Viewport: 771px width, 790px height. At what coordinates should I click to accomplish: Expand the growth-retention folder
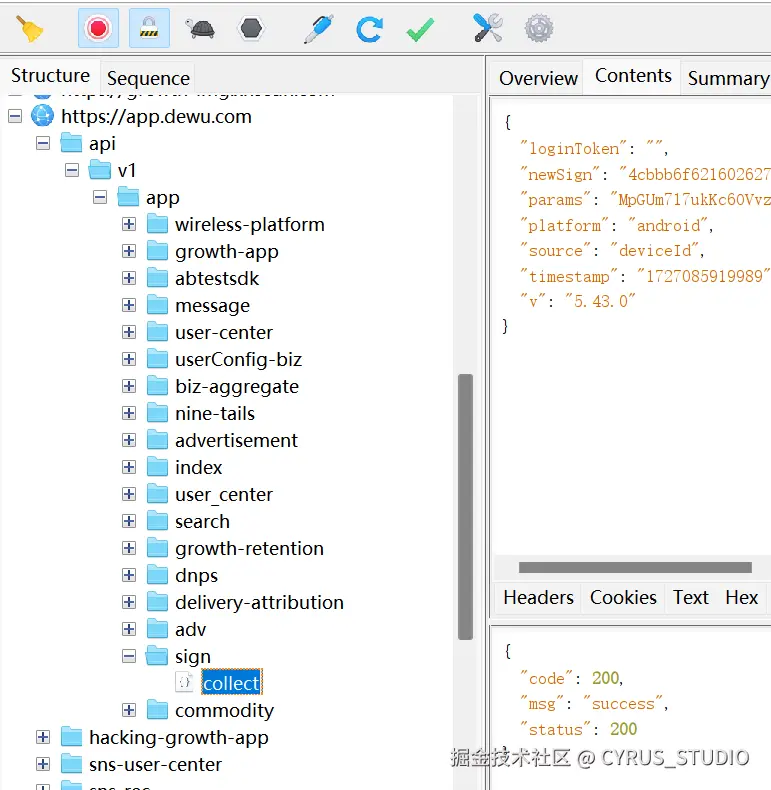point(129,548)
